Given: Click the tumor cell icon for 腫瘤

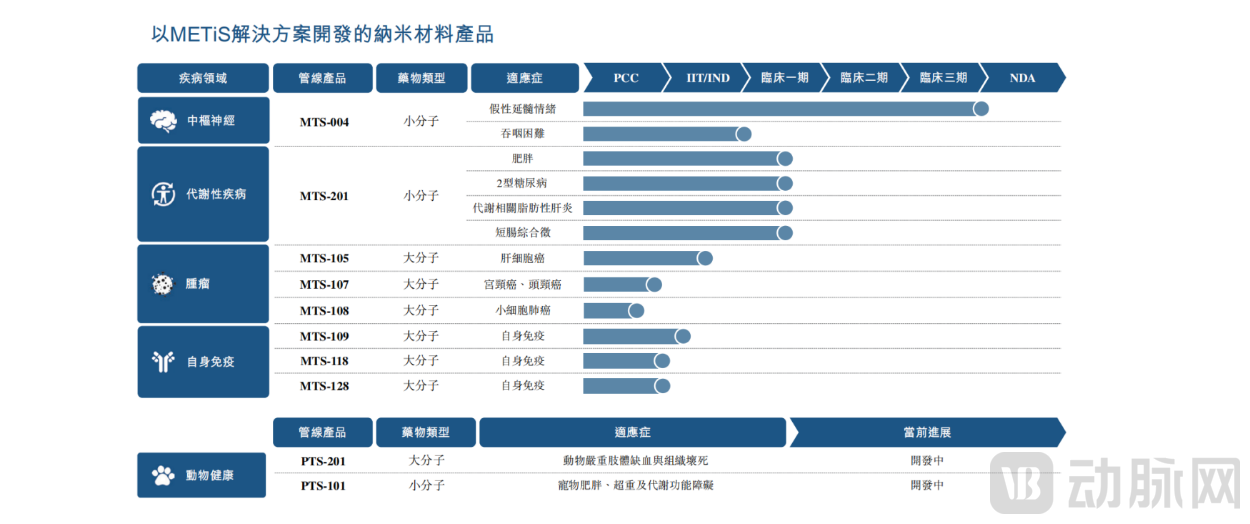Looking at the screenshot, I should (x=162, y=284).
